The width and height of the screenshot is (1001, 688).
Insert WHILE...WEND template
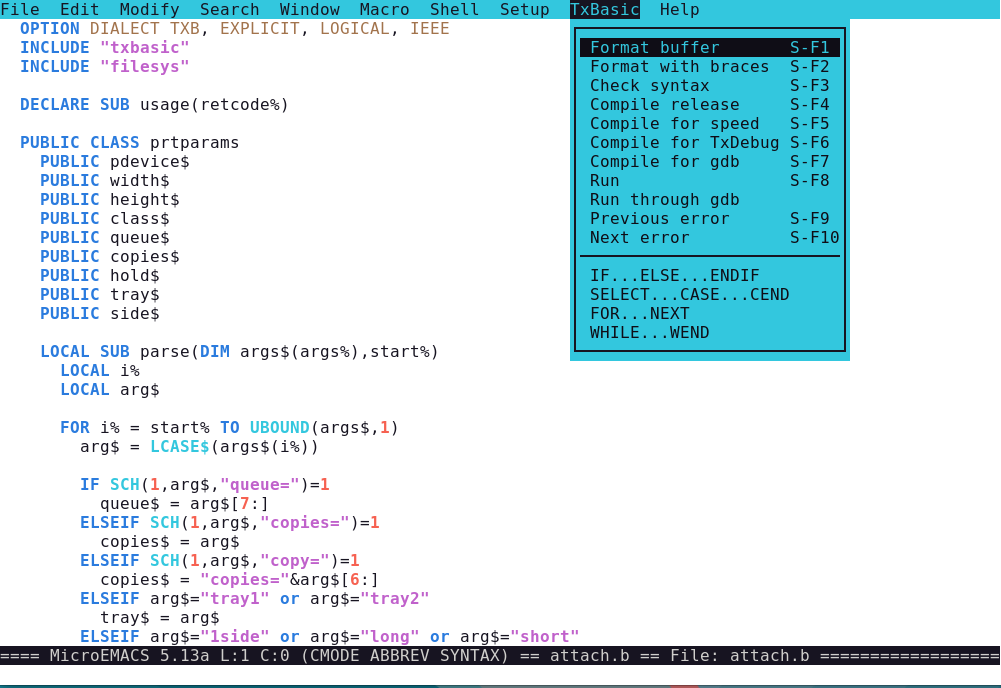(709, 333)
